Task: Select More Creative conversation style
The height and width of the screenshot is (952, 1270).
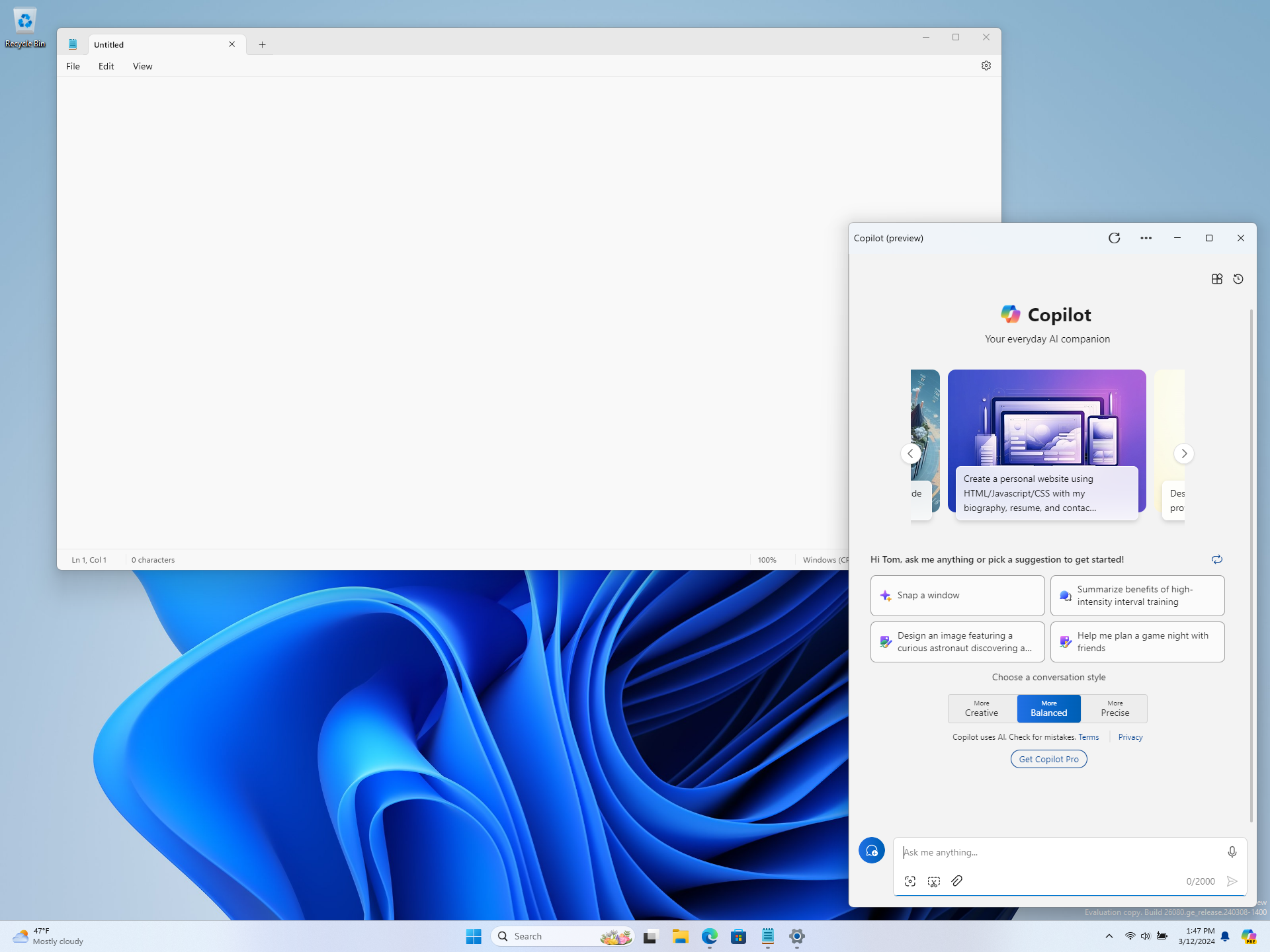Action: pyautogui.click(x=981, y=708)
